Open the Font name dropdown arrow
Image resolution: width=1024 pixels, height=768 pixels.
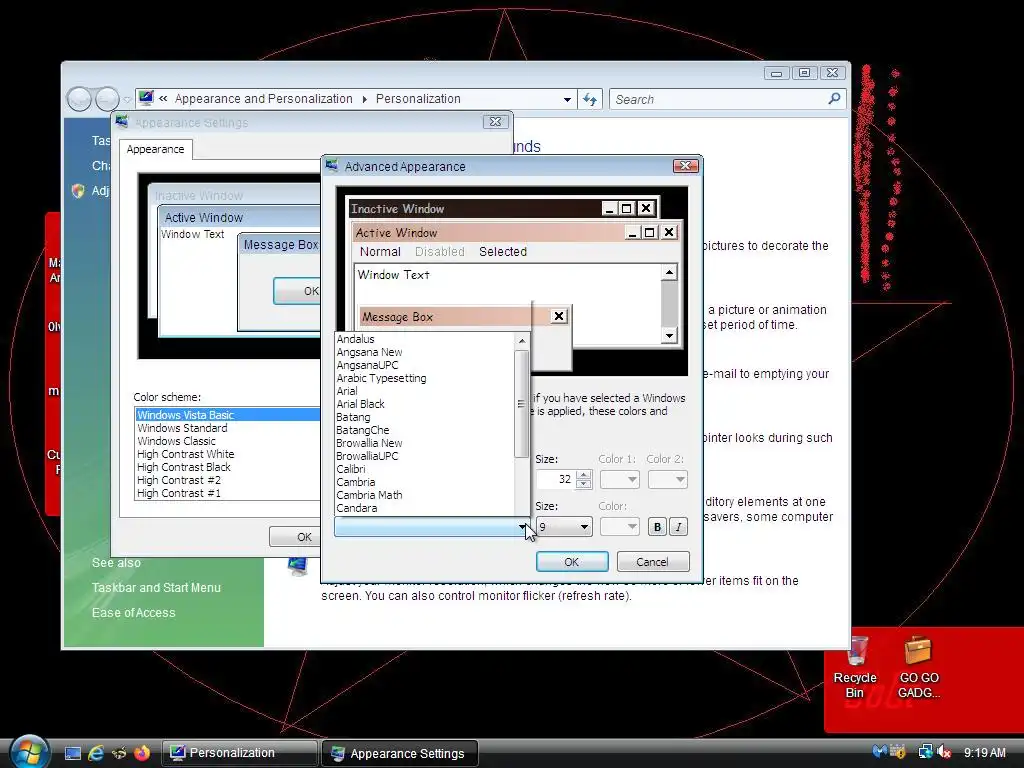(x=522, y=527)
